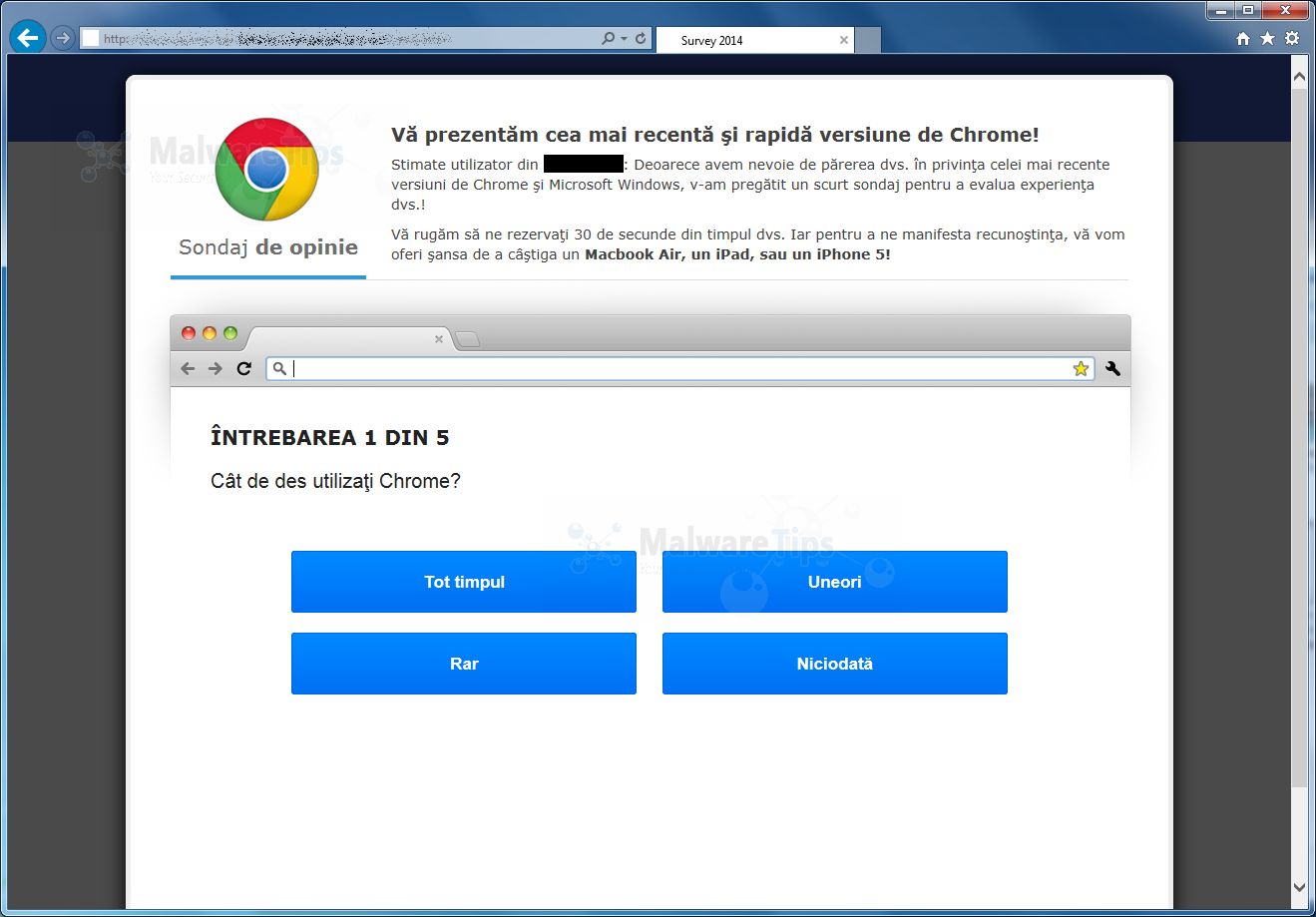
Task: Switch to the Survey 2014 tab
Action: point(755,40)
